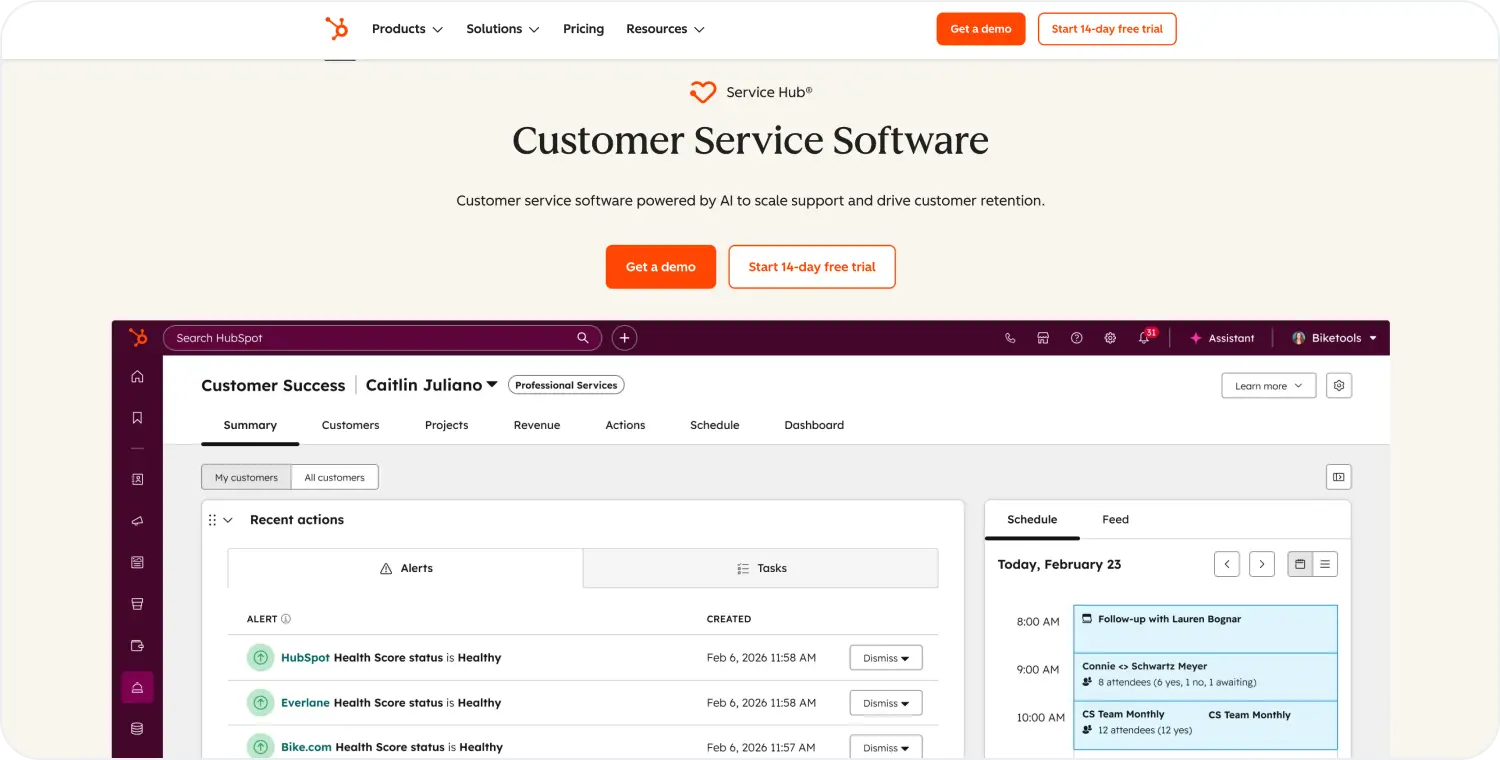Switch to the Dashboard tab
Screen dimensions: 1500x760
tap(814, 425)
